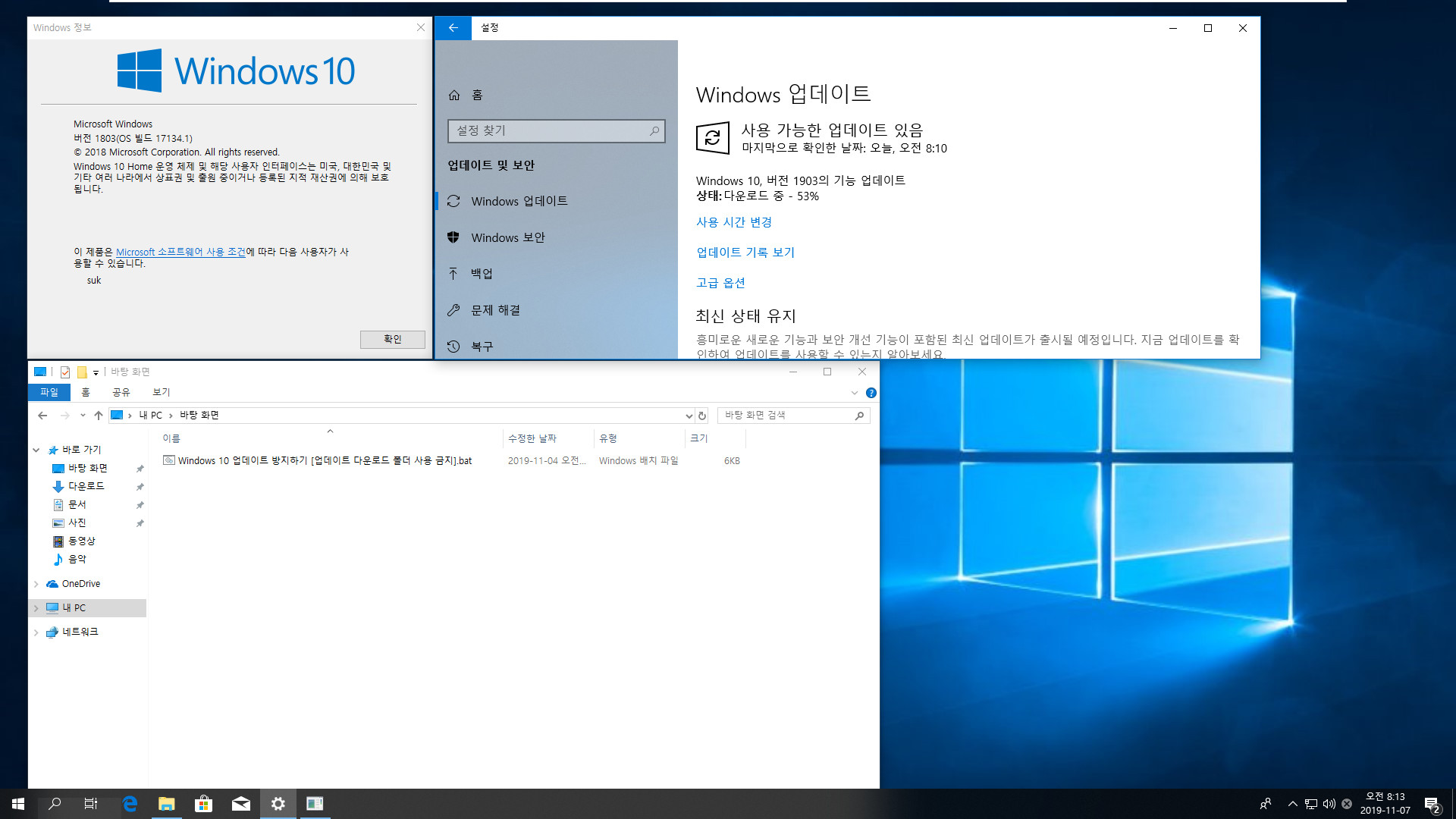Click Explorer forward navigation arrow
The image size is (1456, 819).
point(65,416)
